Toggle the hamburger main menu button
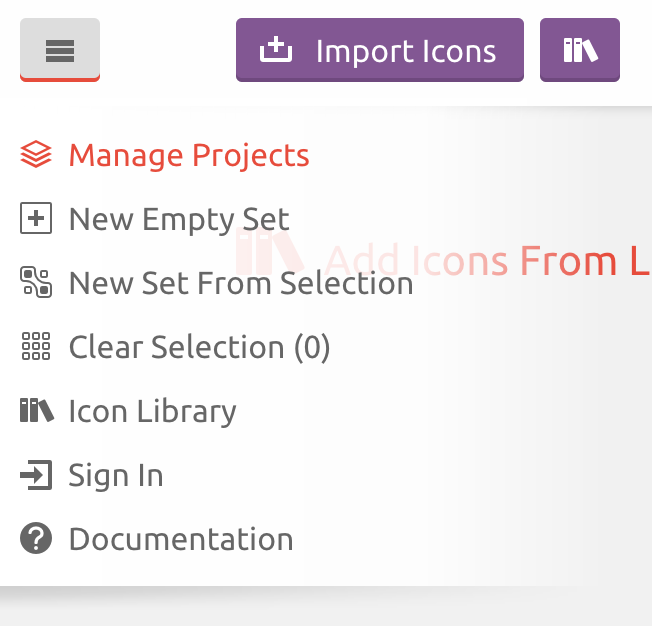This screenshot has width=652, height=626. point(60,50)
